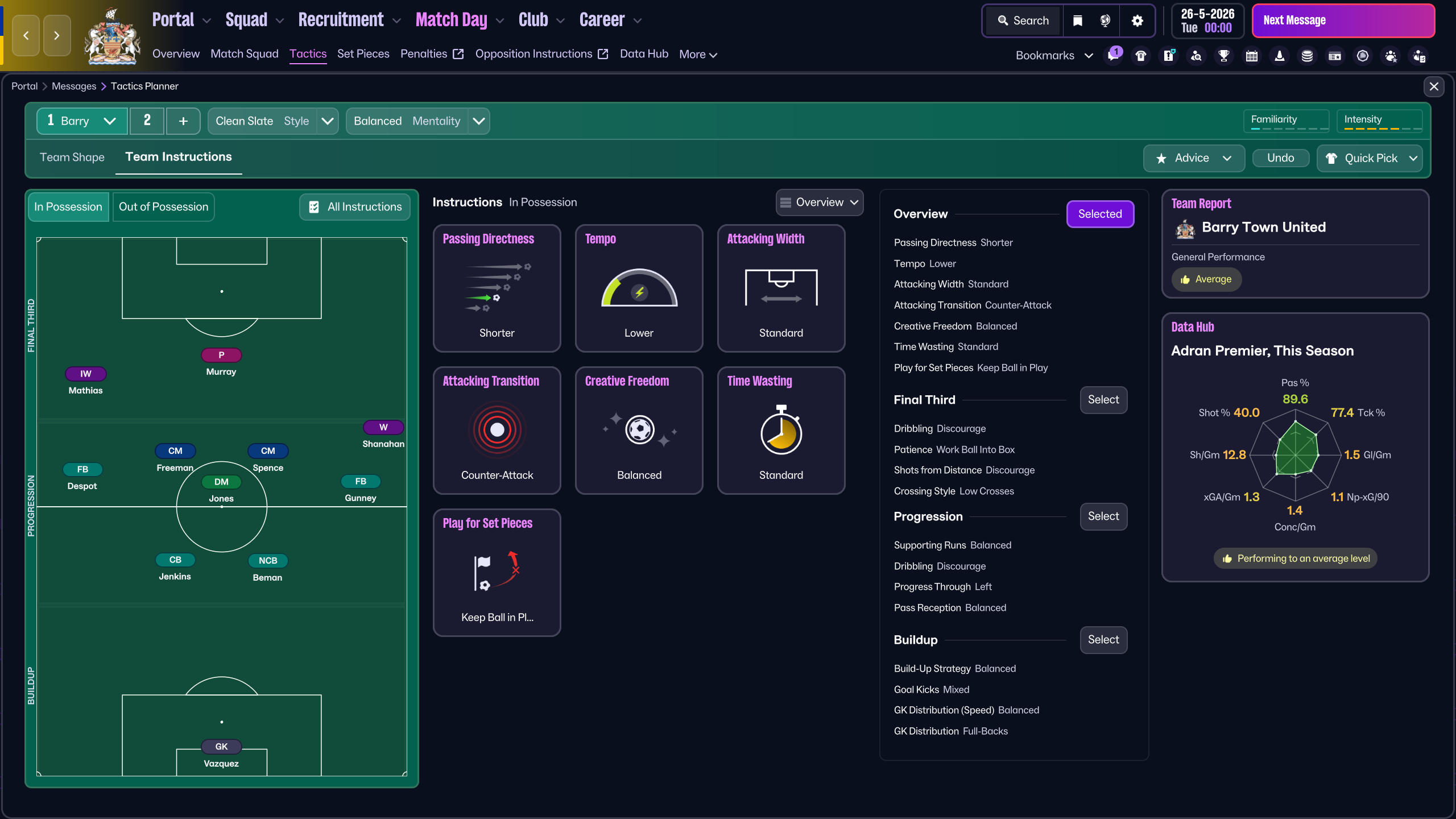This screenshot has height=819, width=1456.
Task: Toggle the Selected overview filter
Action: [1099, 214]
